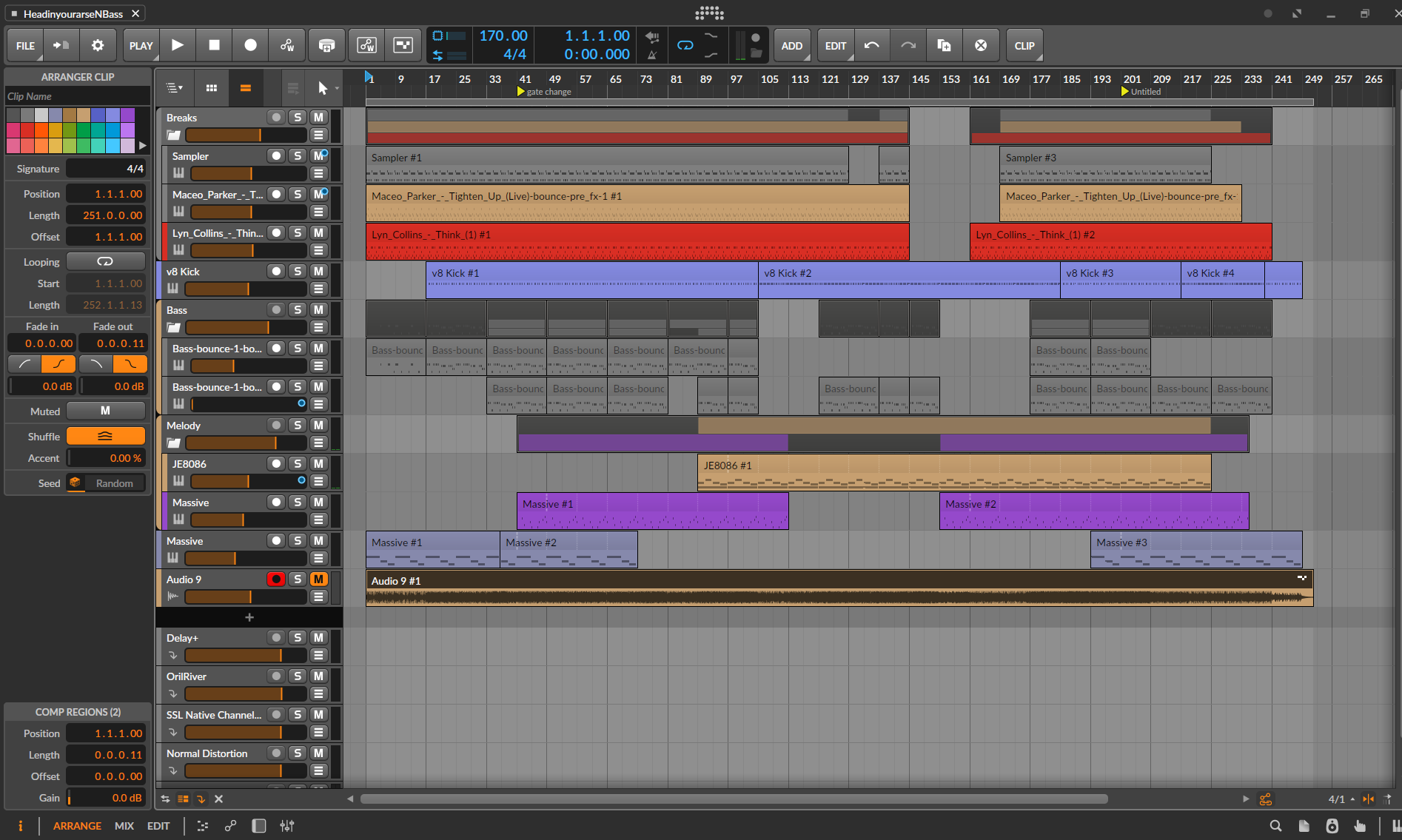Click the Random seed button

(x=114, y=483)
